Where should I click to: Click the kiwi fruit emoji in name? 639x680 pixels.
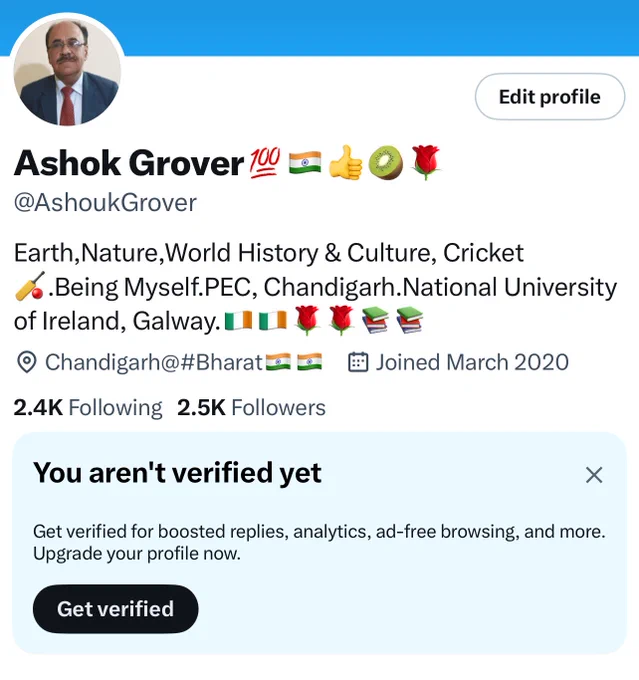386,163
